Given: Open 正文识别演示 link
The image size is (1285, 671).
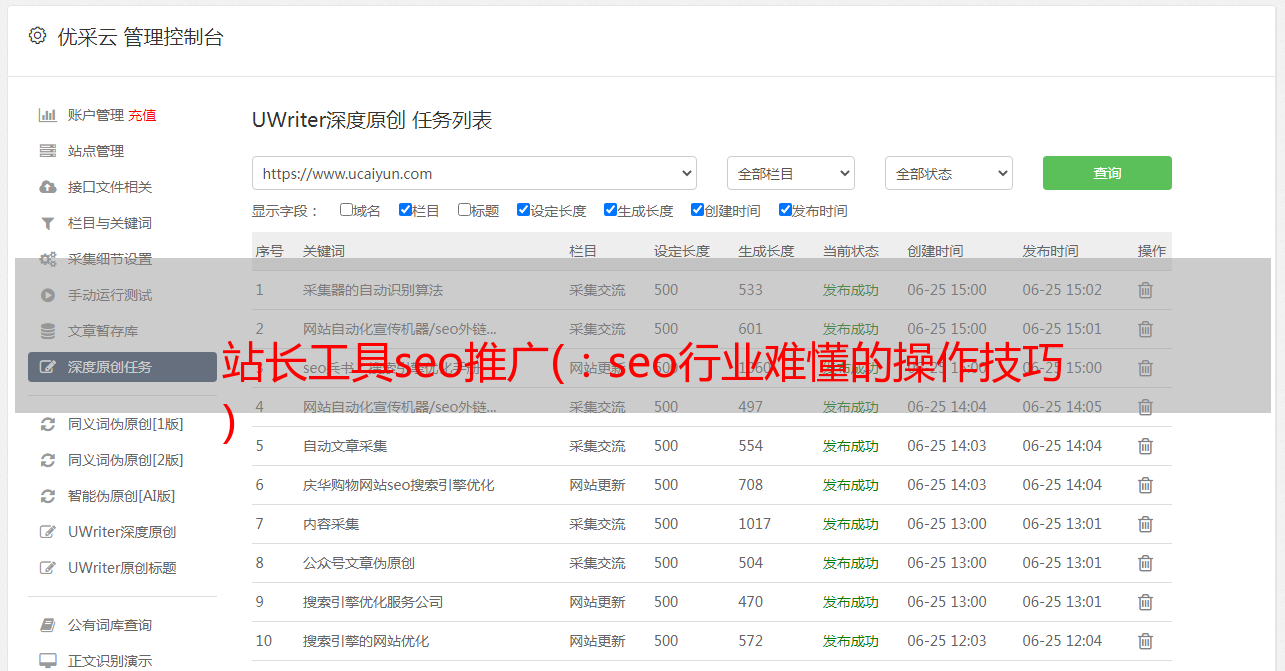Looking at the screenshot, I should tap(110, 661).
